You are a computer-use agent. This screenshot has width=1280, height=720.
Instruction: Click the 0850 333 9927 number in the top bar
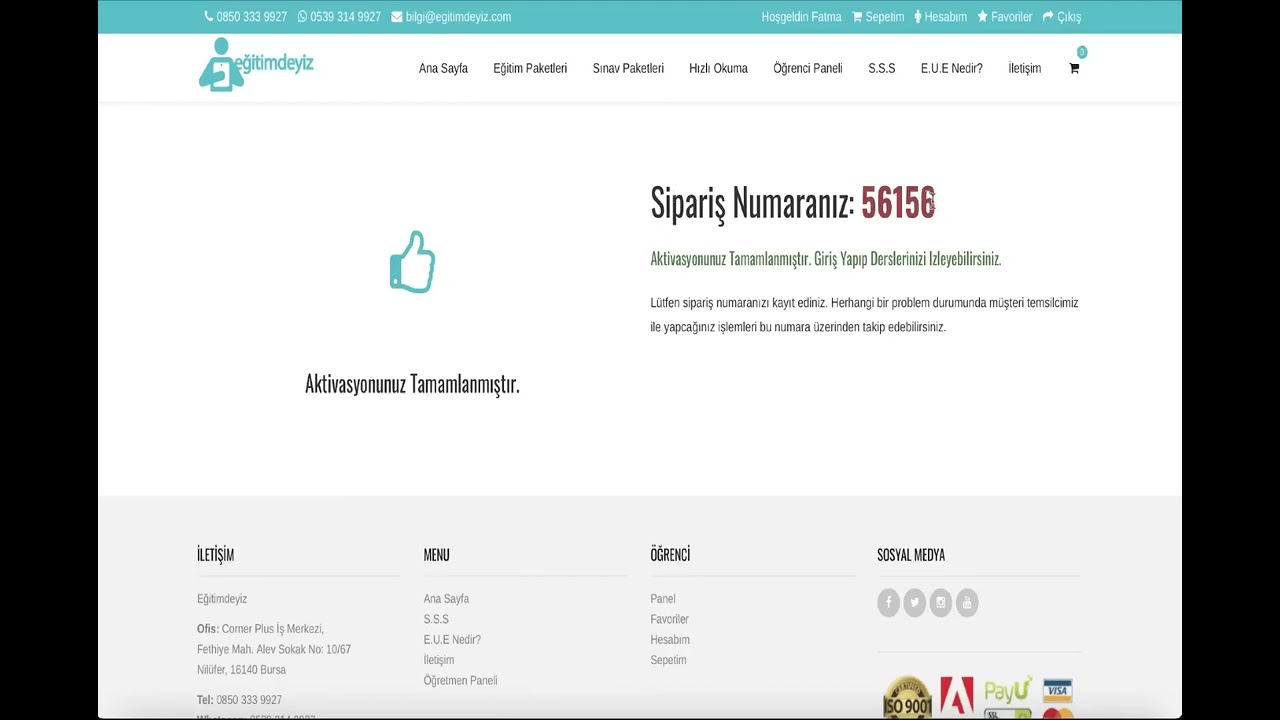tap(252, 17)
